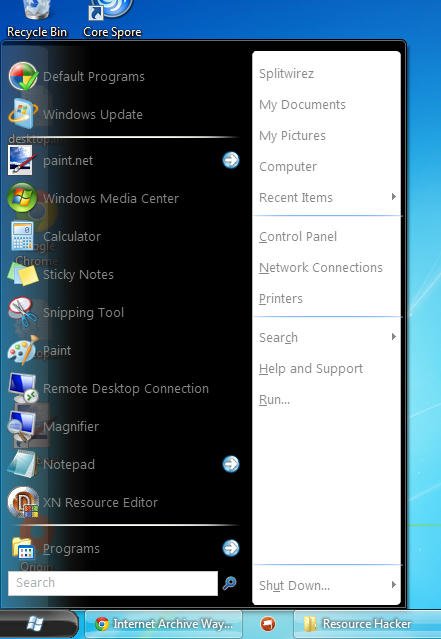Screen dimensions: 441x639
Task: Launch XN Resource Editor icon
Action: [23, 502]
